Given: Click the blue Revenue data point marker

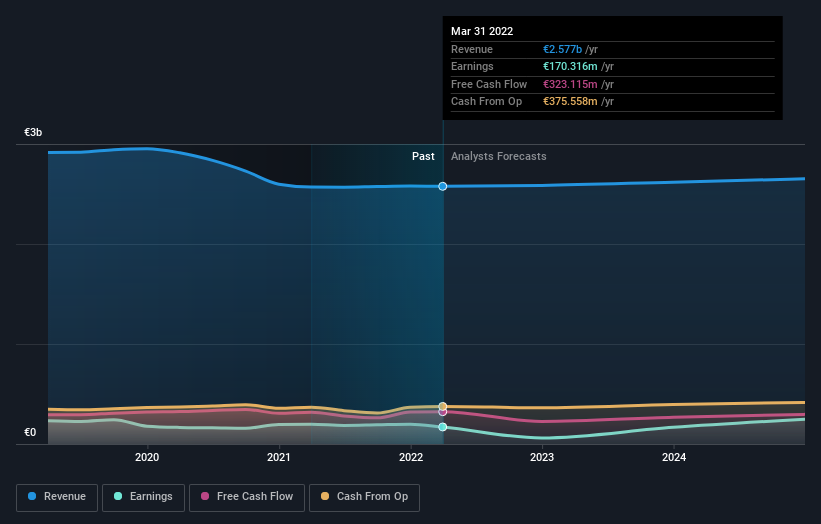Looking at the screenshot, I should point(442,186).
